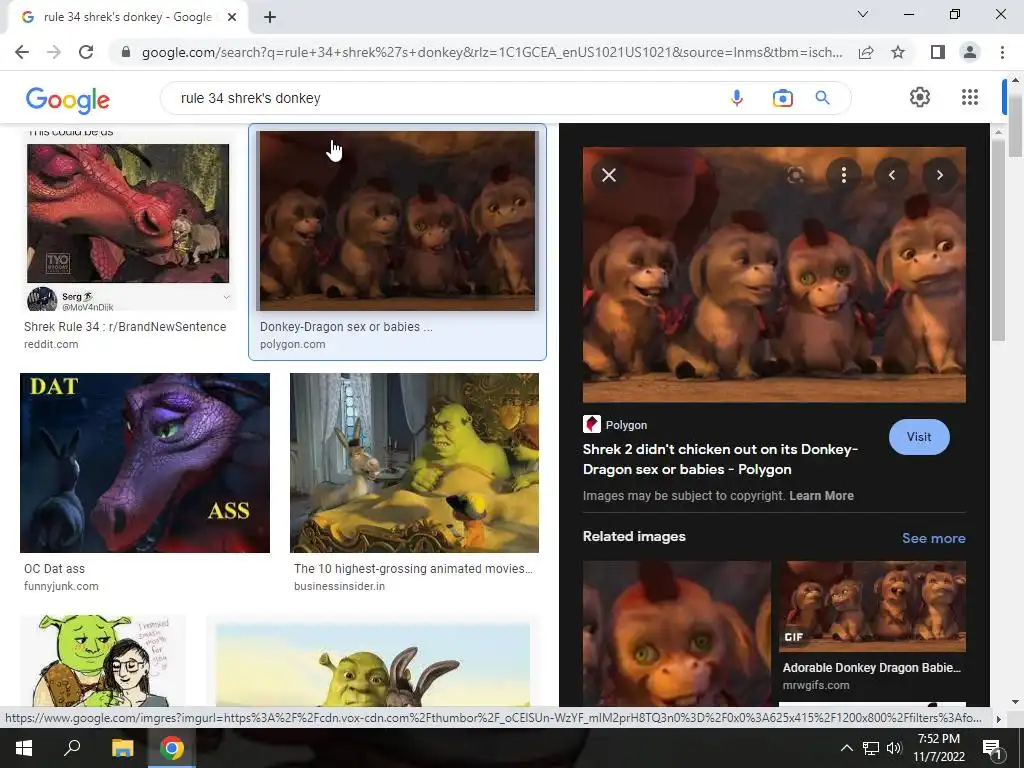The image size is (1024, 768).
Task: Open the Google apps grid
Action: [x=970, y=97]
